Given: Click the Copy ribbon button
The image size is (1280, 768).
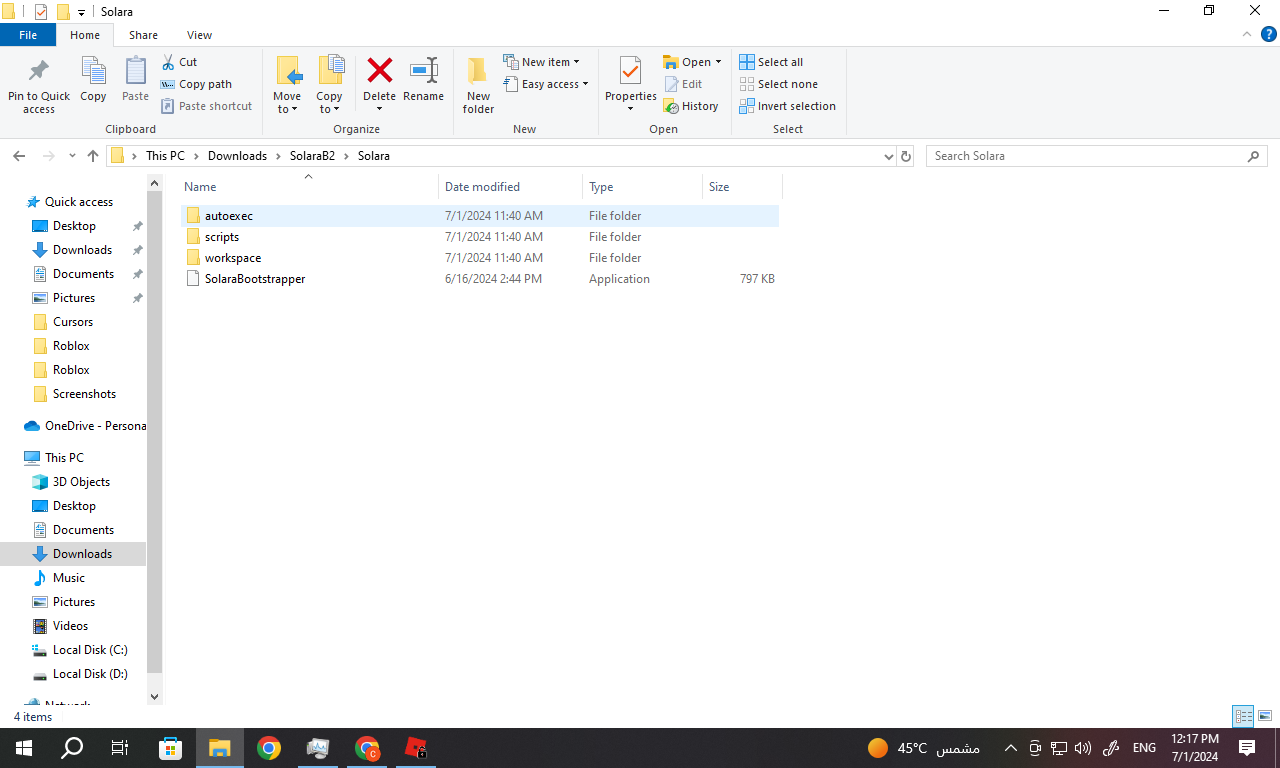Looking at the screenshot, I should [93, 80].
